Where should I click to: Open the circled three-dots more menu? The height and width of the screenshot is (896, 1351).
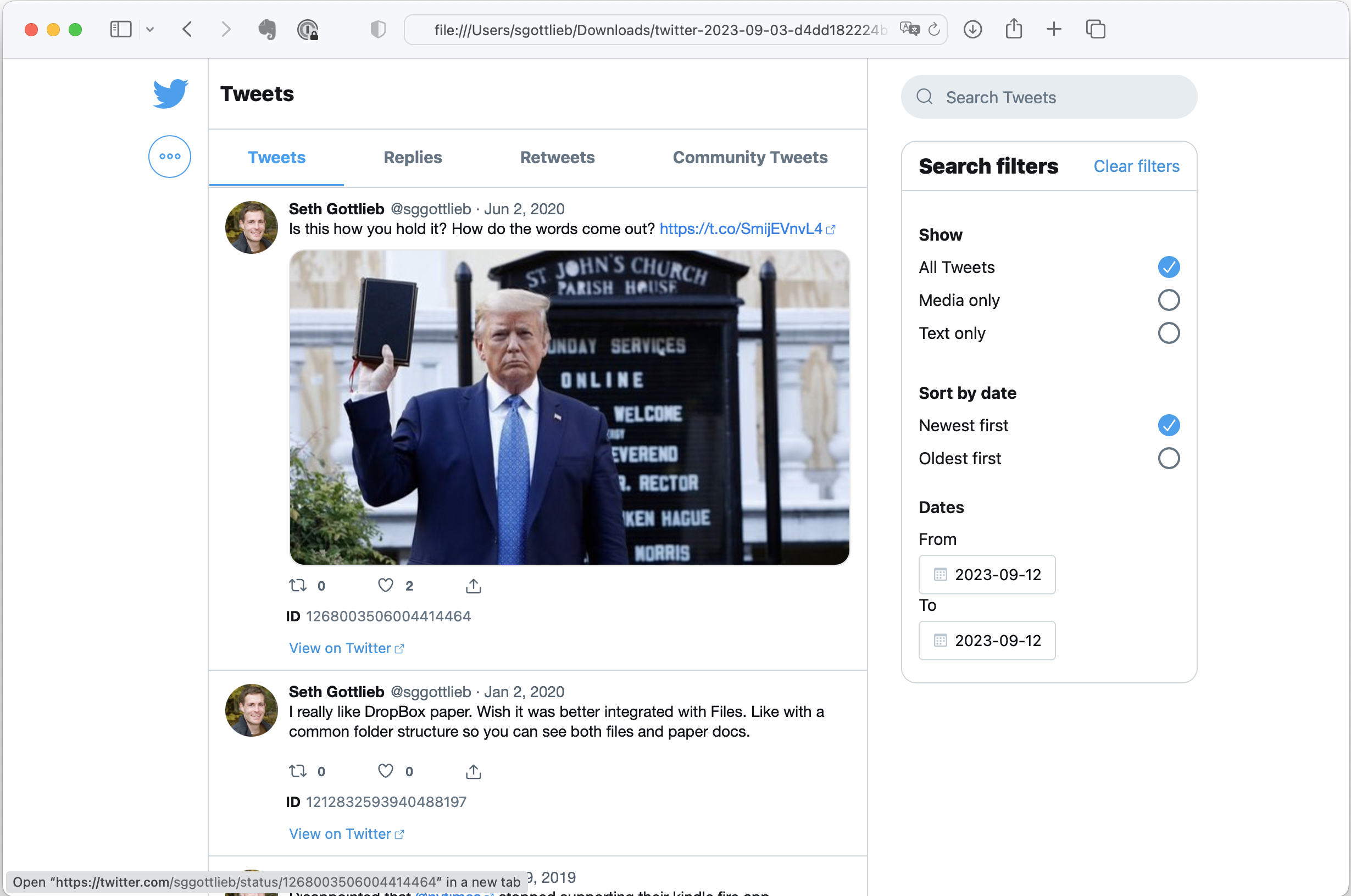(170, 156)
